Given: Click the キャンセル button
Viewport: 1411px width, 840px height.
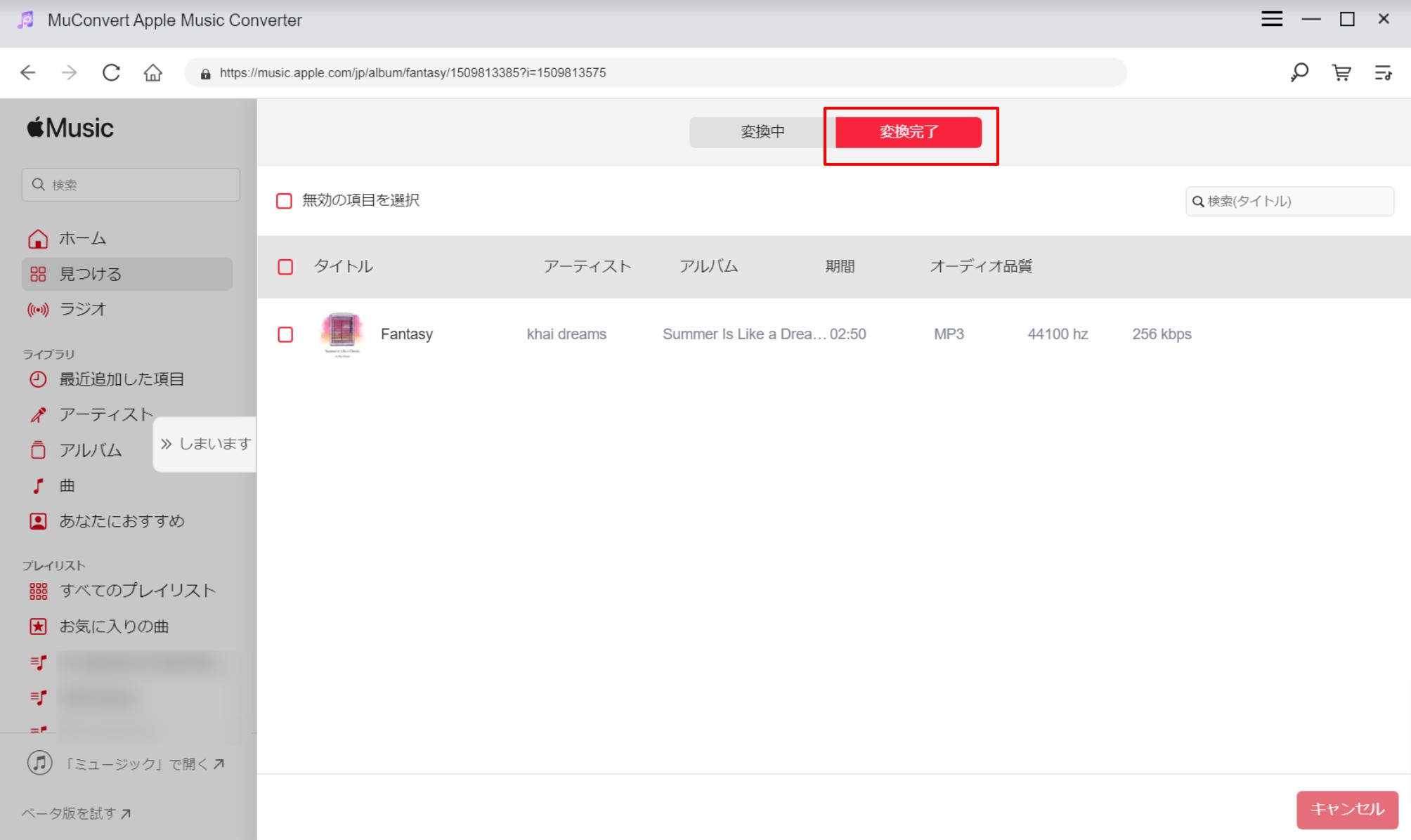Looking at the screenshot, I should [1347, 809].
